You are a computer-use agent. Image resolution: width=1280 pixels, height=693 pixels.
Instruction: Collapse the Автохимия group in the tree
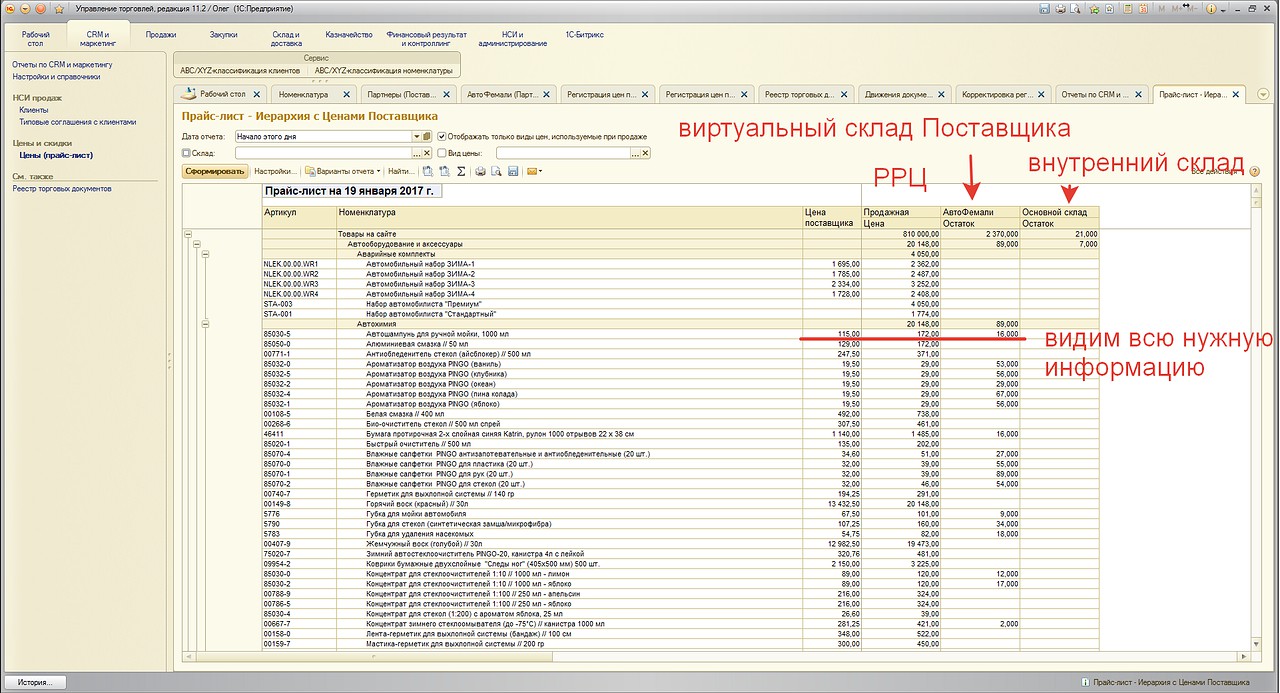[x=207, y=324]
